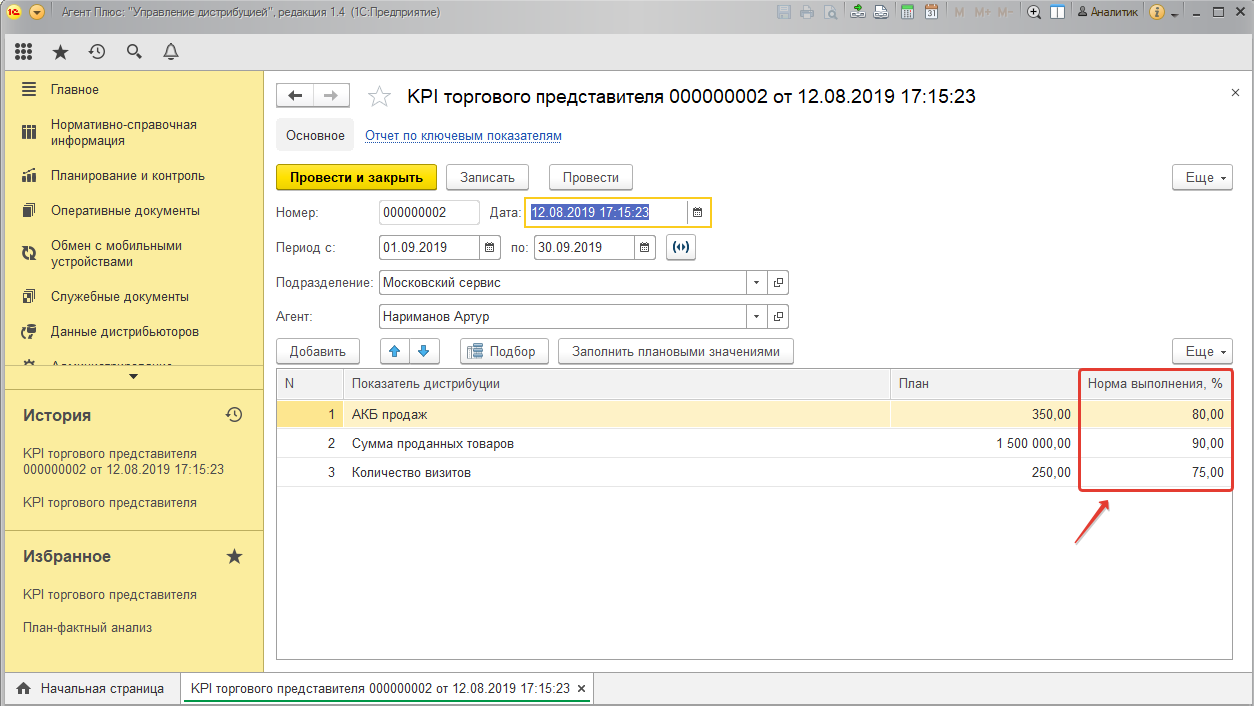Move row down with blue arrow
The width and height of the screenshot is (1254, 706).
click(423, 351)
